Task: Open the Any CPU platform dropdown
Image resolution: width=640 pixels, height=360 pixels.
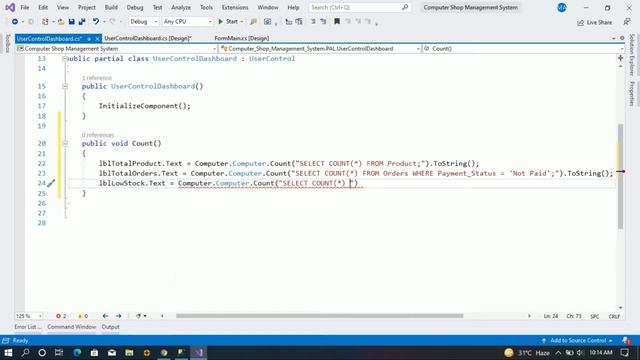Action: coord(187,22)
